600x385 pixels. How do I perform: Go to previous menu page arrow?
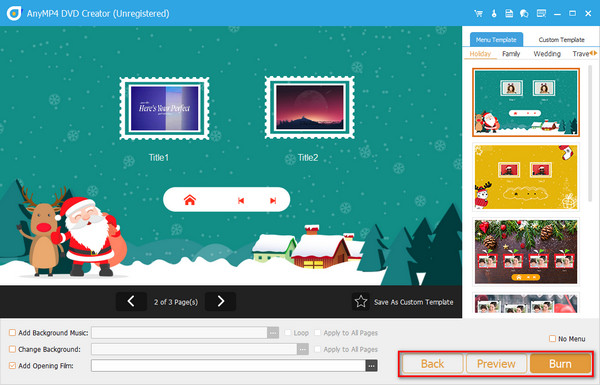[131, 302]
